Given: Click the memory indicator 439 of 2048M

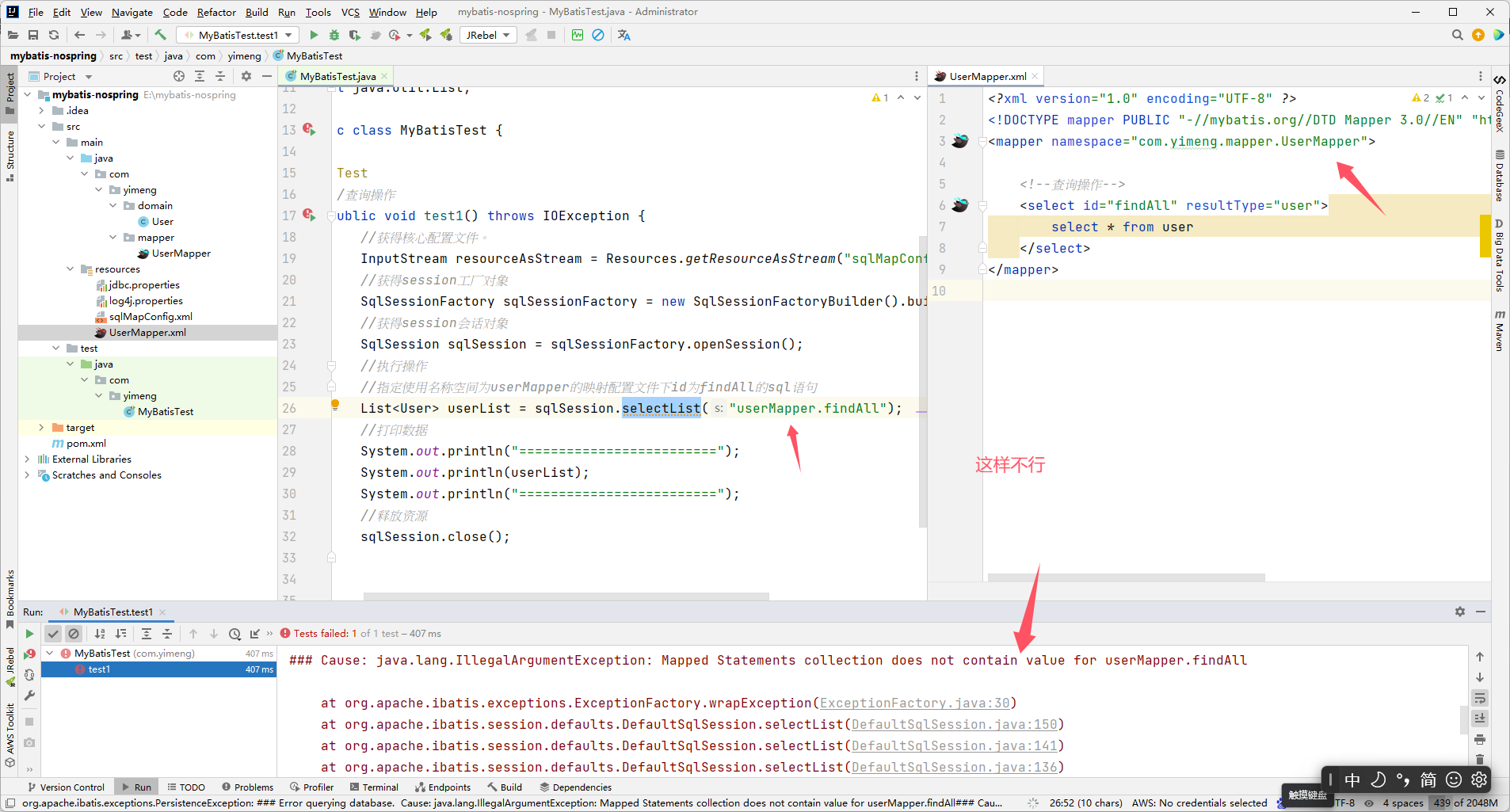Looking at the screenshot, I should coord(1466,802).
